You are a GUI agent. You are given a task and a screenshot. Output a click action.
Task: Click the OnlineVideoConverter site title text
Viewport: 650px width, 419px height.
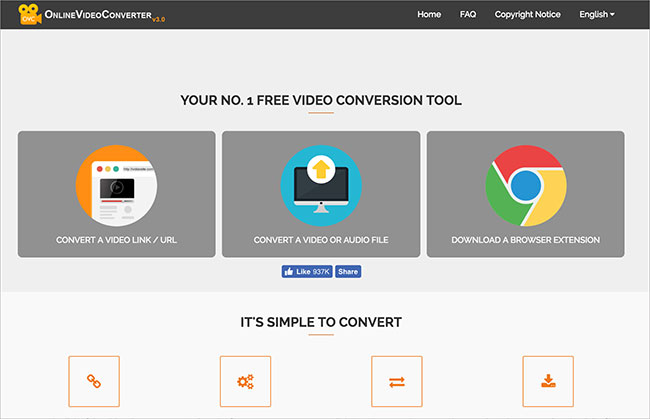98,15
